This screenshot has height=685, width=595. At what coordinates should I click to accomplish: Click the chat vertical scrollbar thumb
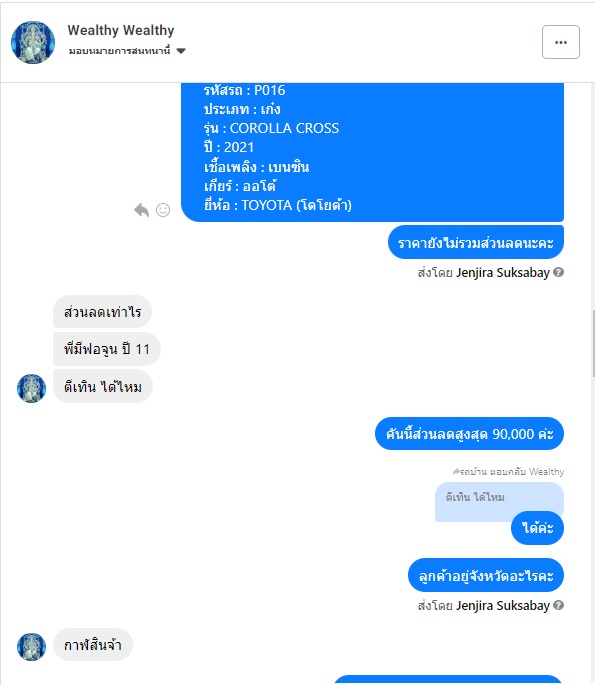tap(593, 343)
